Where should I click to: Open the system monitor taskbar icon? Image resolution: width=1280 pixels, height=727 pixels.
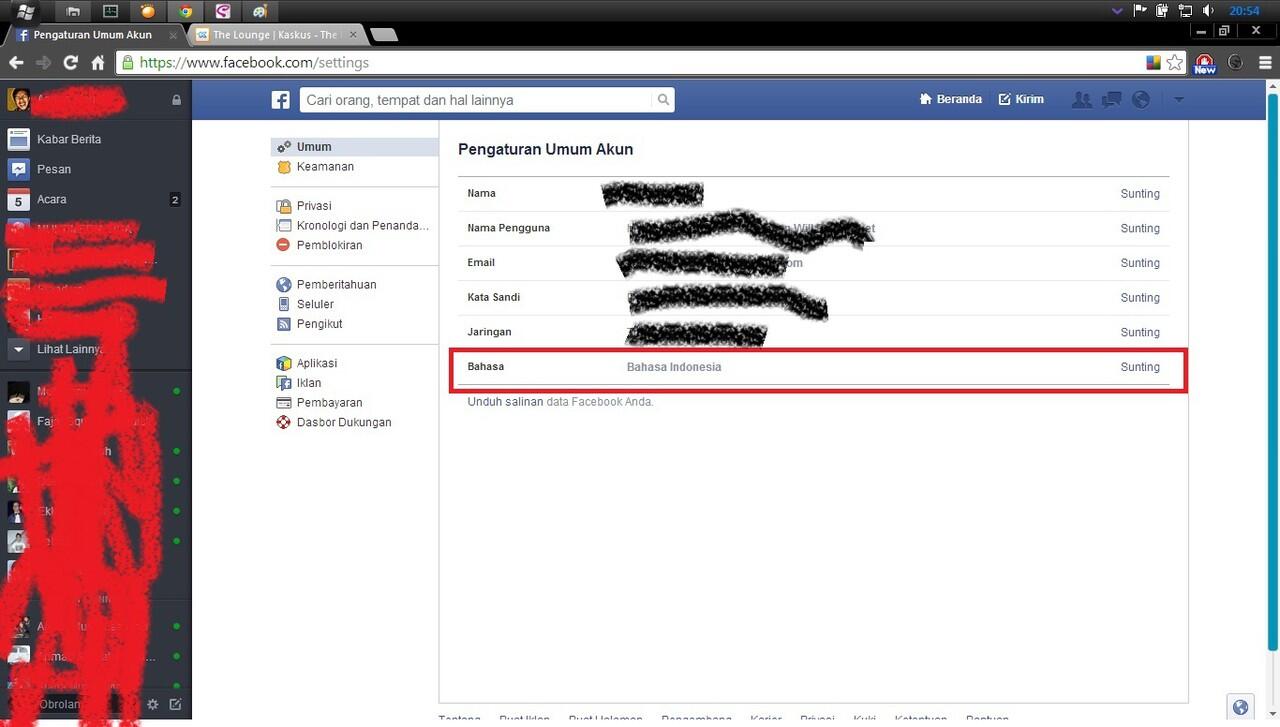click(111, 11)
